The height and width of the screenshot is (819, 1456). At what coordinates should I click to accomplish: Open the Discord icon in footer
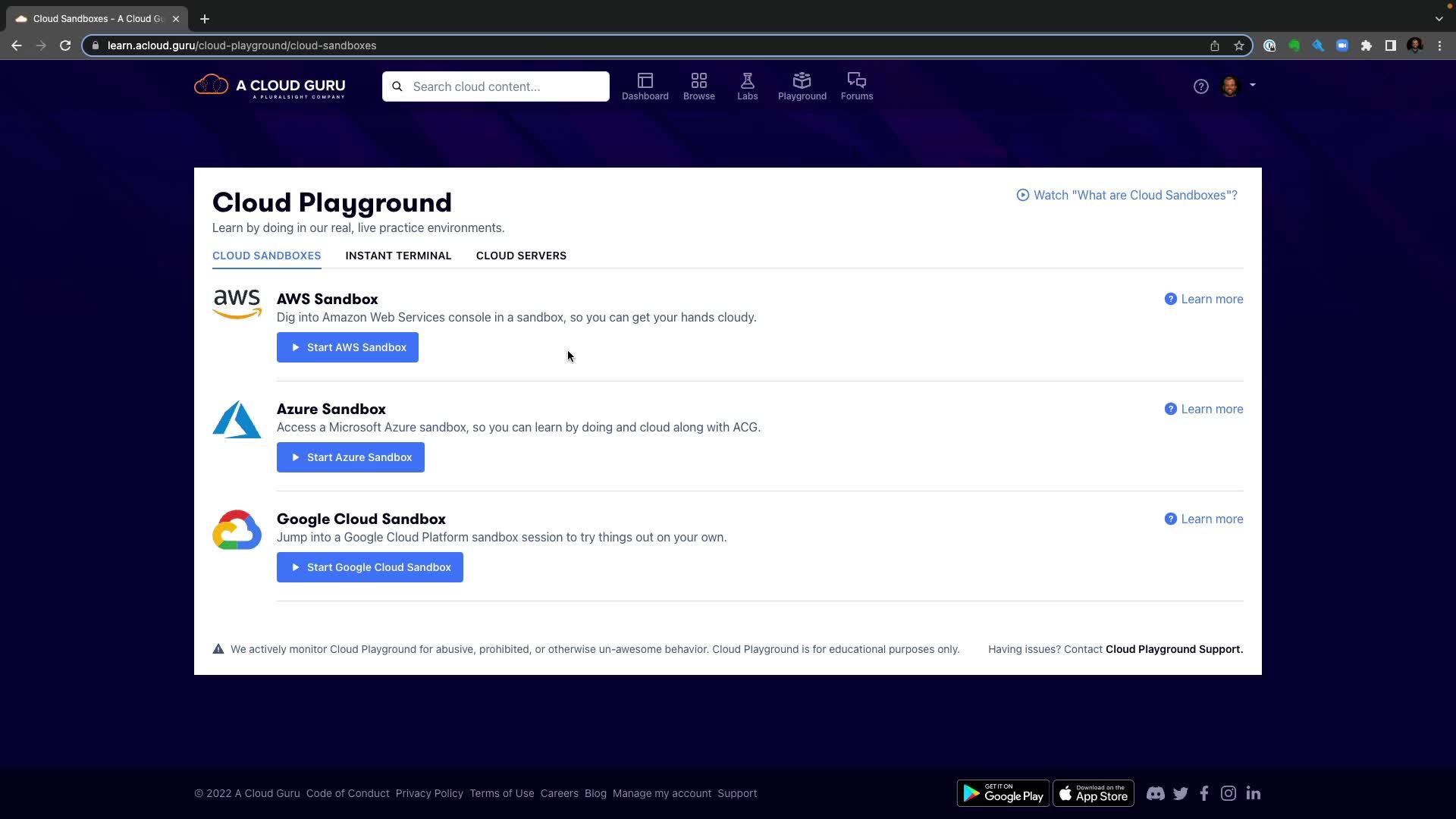[x=1155, y=793]
